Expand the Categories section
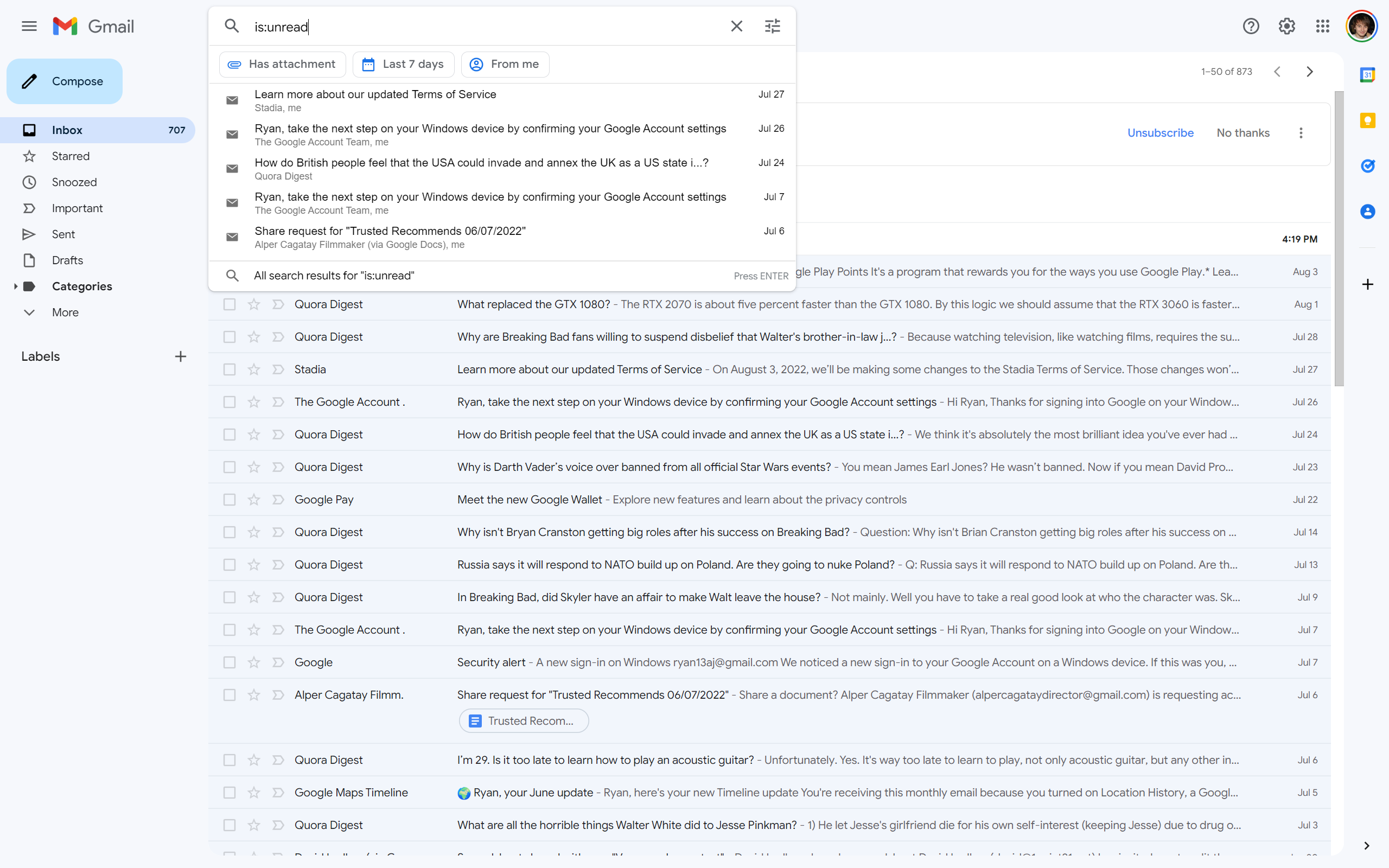The height and width of the screenshot is (868, 1389). click(16, 286)
